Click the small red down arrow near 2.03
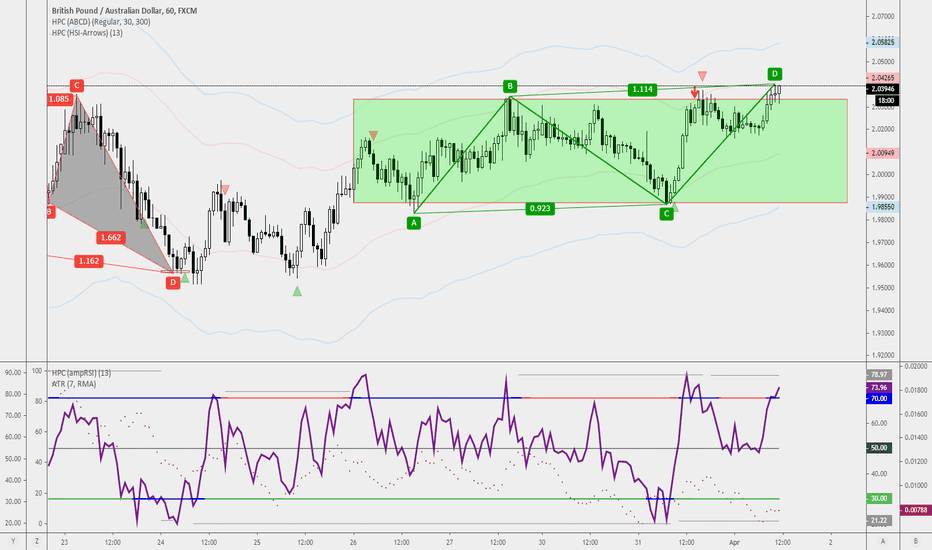Image resolution: width=932 pixels, height=550 pixels. tap(694, 93)
